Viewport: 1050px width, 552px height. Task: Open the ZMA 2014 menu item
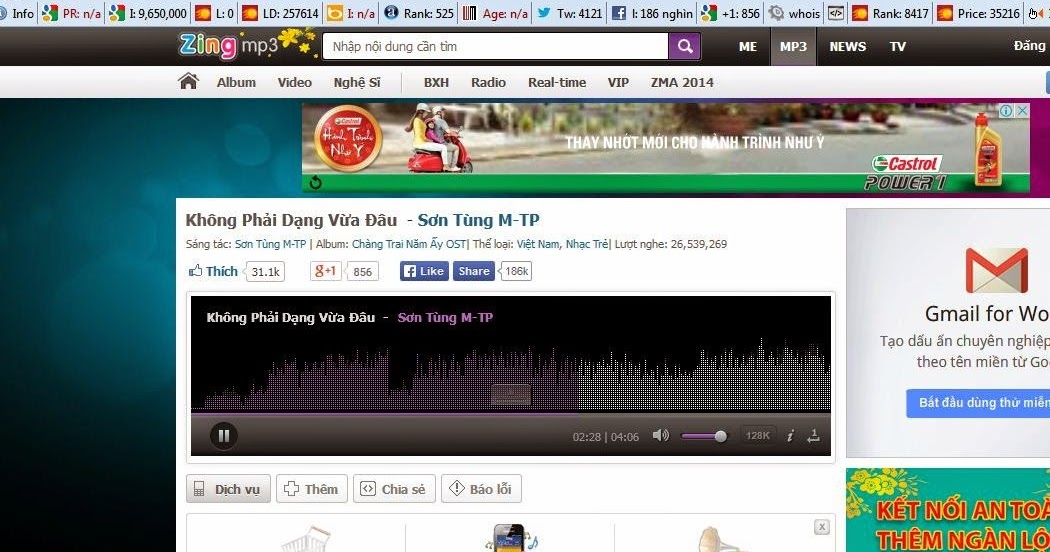click(x=682, y=82)
